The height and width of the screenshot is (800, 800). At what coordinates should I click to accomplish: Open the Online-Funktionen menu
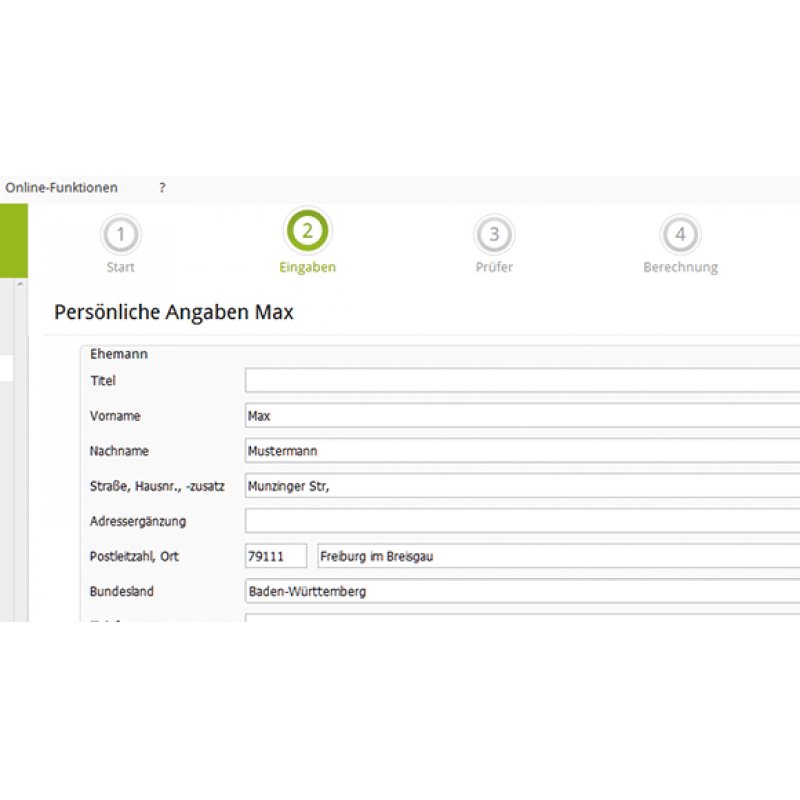click(x=61, y=187)
